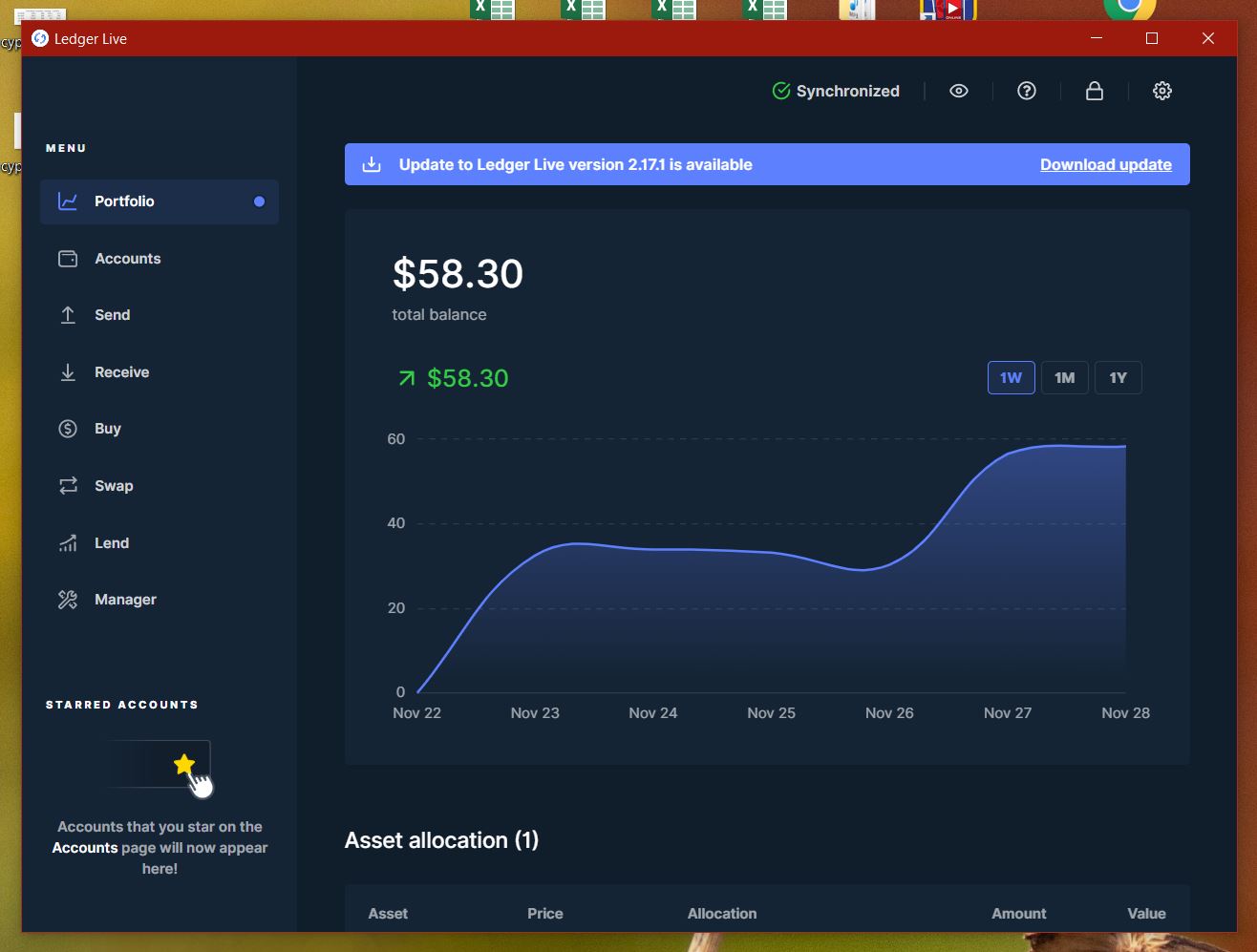This screenshot has width=1257, height=952.
Task: Click the Lend growth-chart icon
Action: tap(68, 543)
